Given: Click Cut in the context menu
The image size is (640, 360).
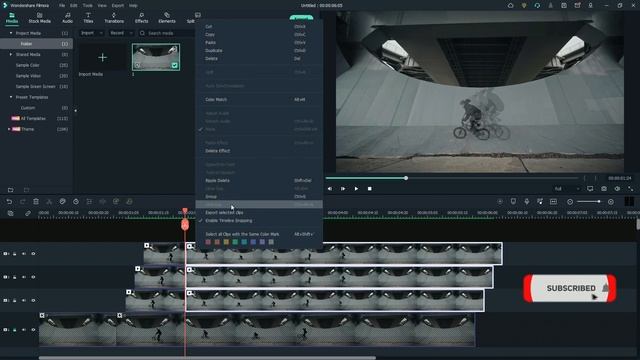Looking at the screenshot, I should tap(259, 27).
